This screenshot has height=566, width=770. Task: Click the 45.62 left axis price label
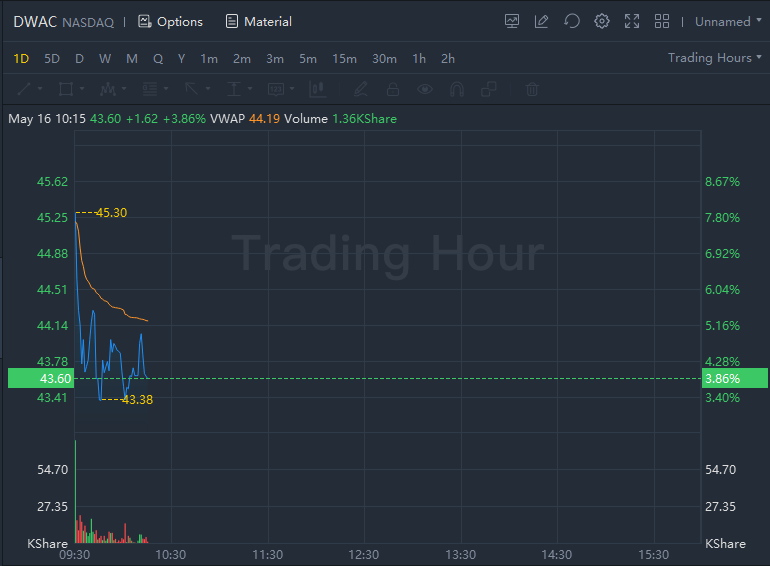tap(53, 182)
